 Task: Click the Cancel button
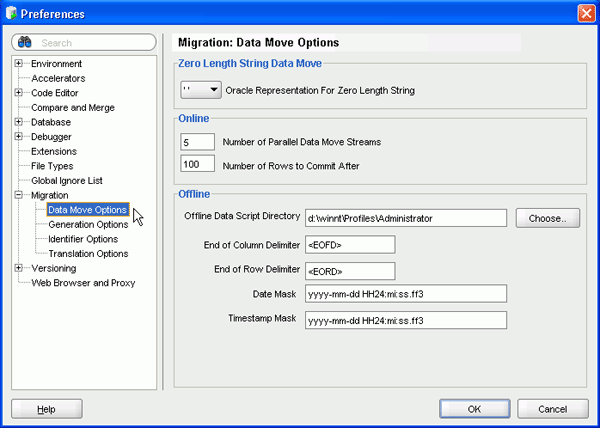point(552,409)
